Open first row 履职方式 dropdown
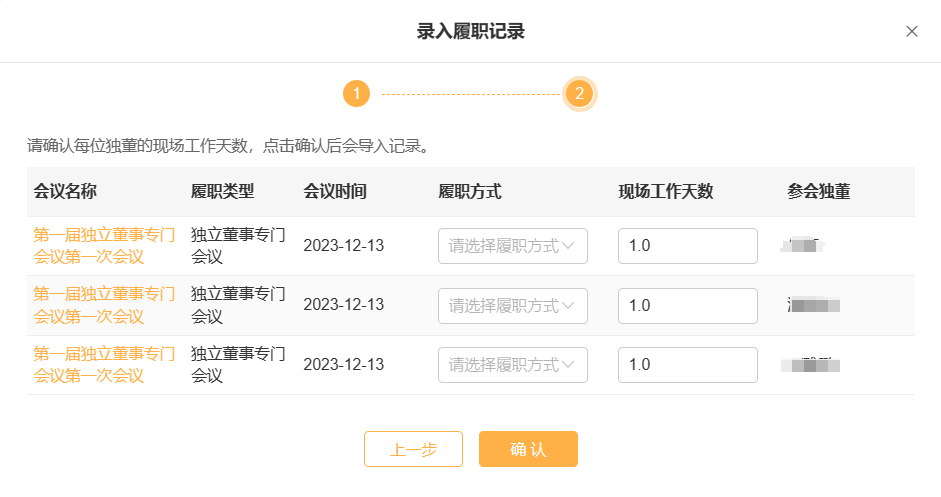The height and width of the screenshot is (497, 941). pyautogui.click(x=512, y=246)
